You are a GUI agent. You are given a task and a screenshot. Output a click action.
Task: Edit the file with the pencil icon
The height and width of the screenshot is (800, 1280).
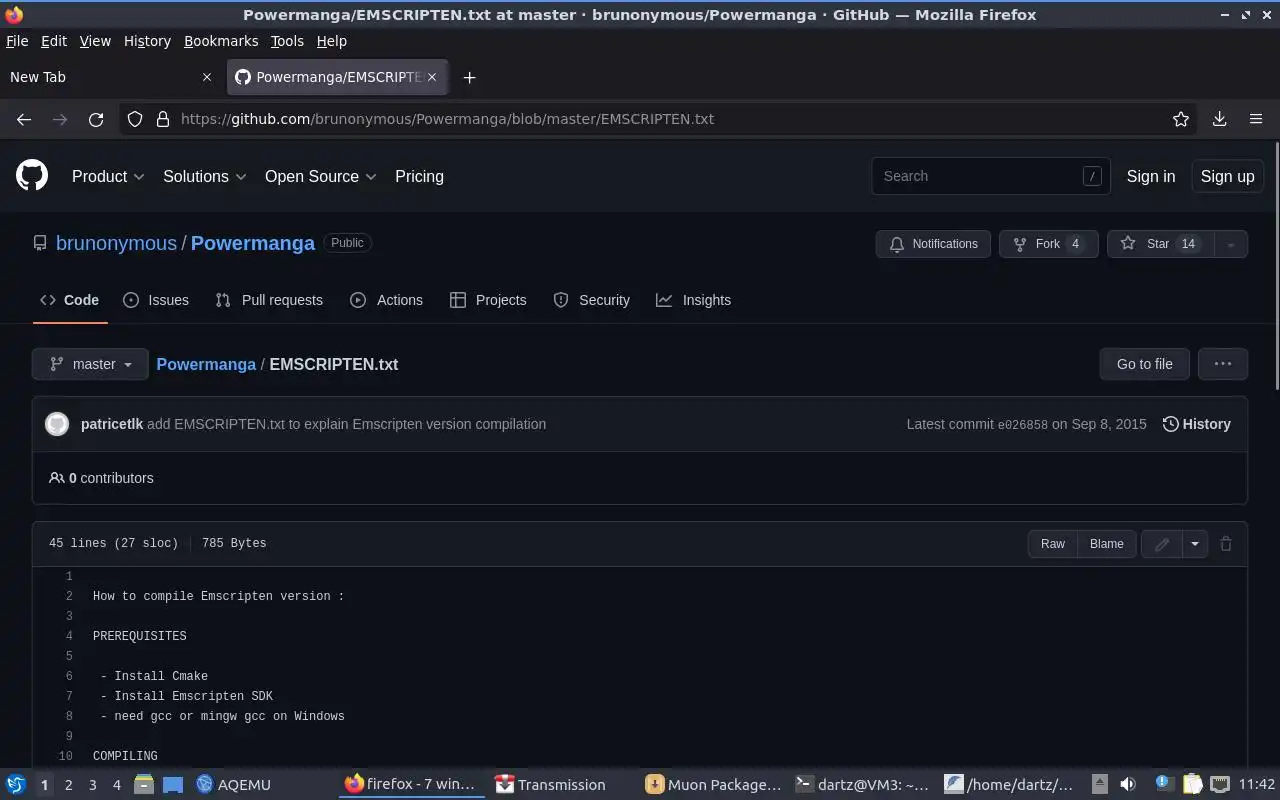tap(1161, 544)
